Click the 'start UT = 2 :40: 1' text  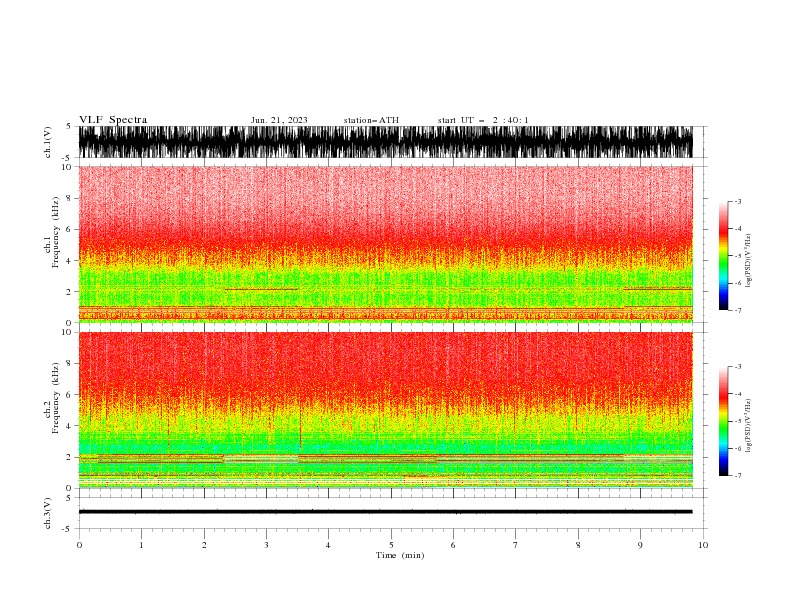coord(483,120)
